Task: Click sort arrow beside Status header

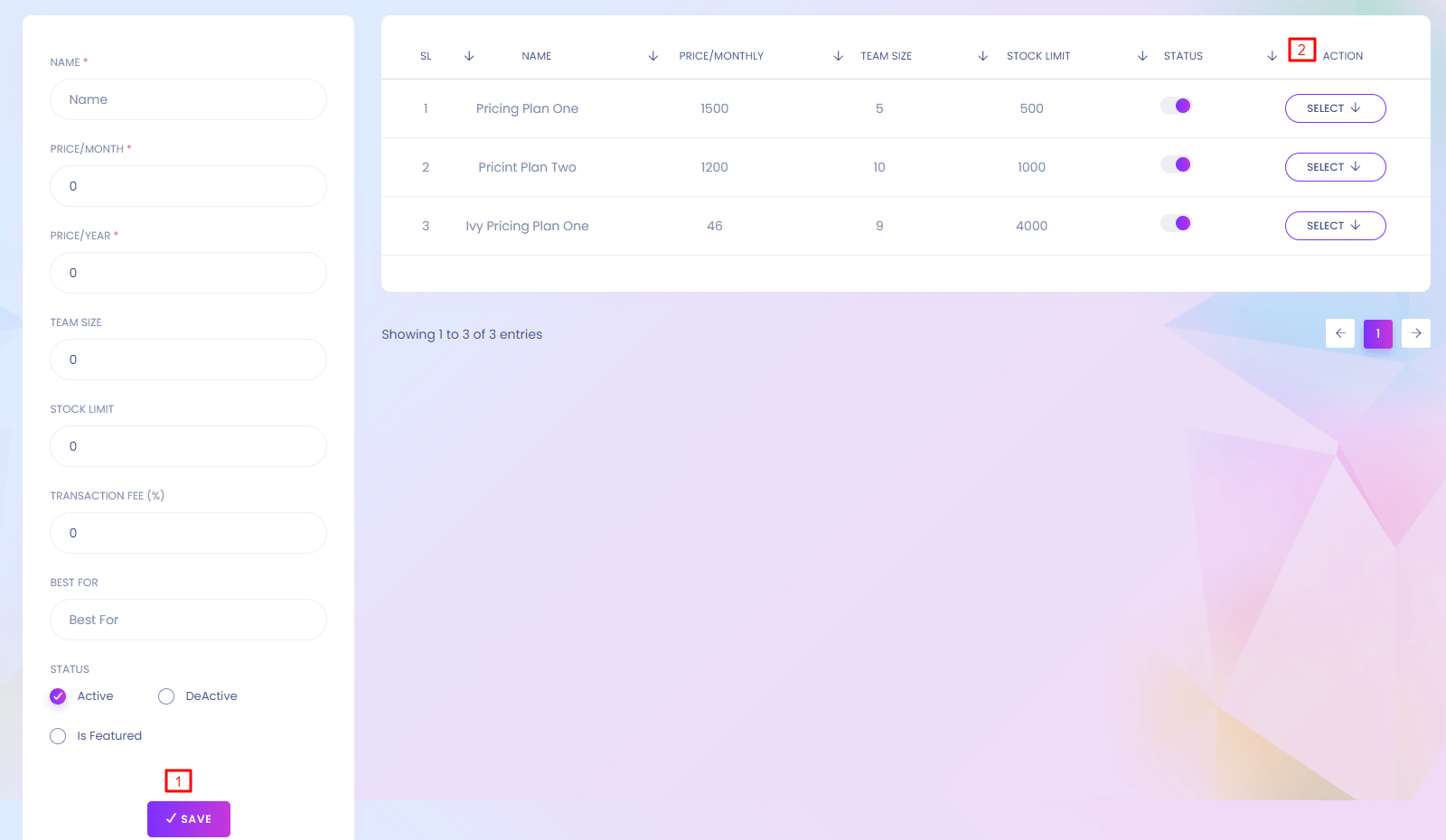Action: 1143,56
